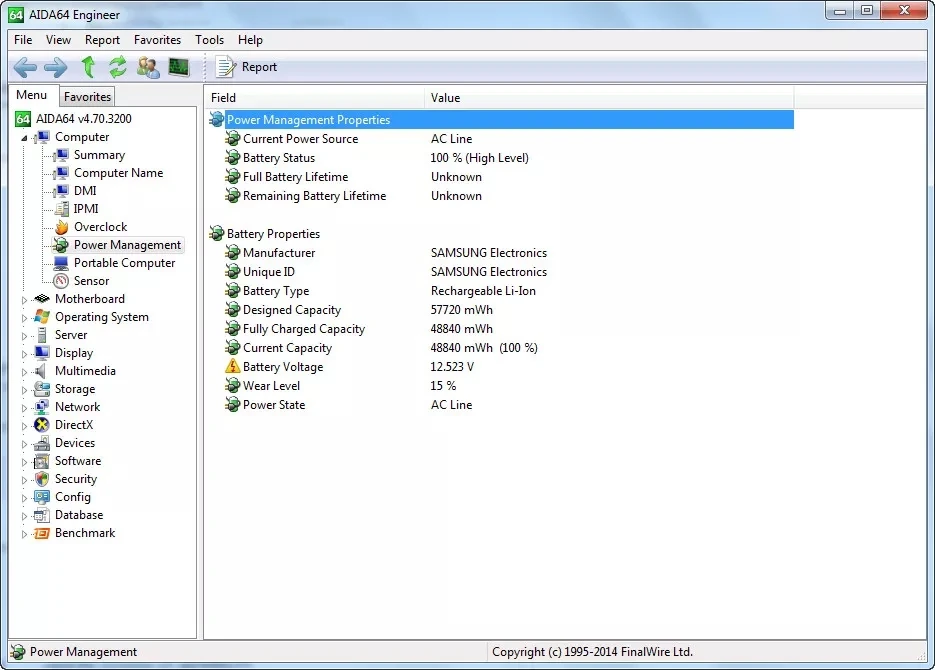
Task: Sort by the Field column header
Action: 314,98
